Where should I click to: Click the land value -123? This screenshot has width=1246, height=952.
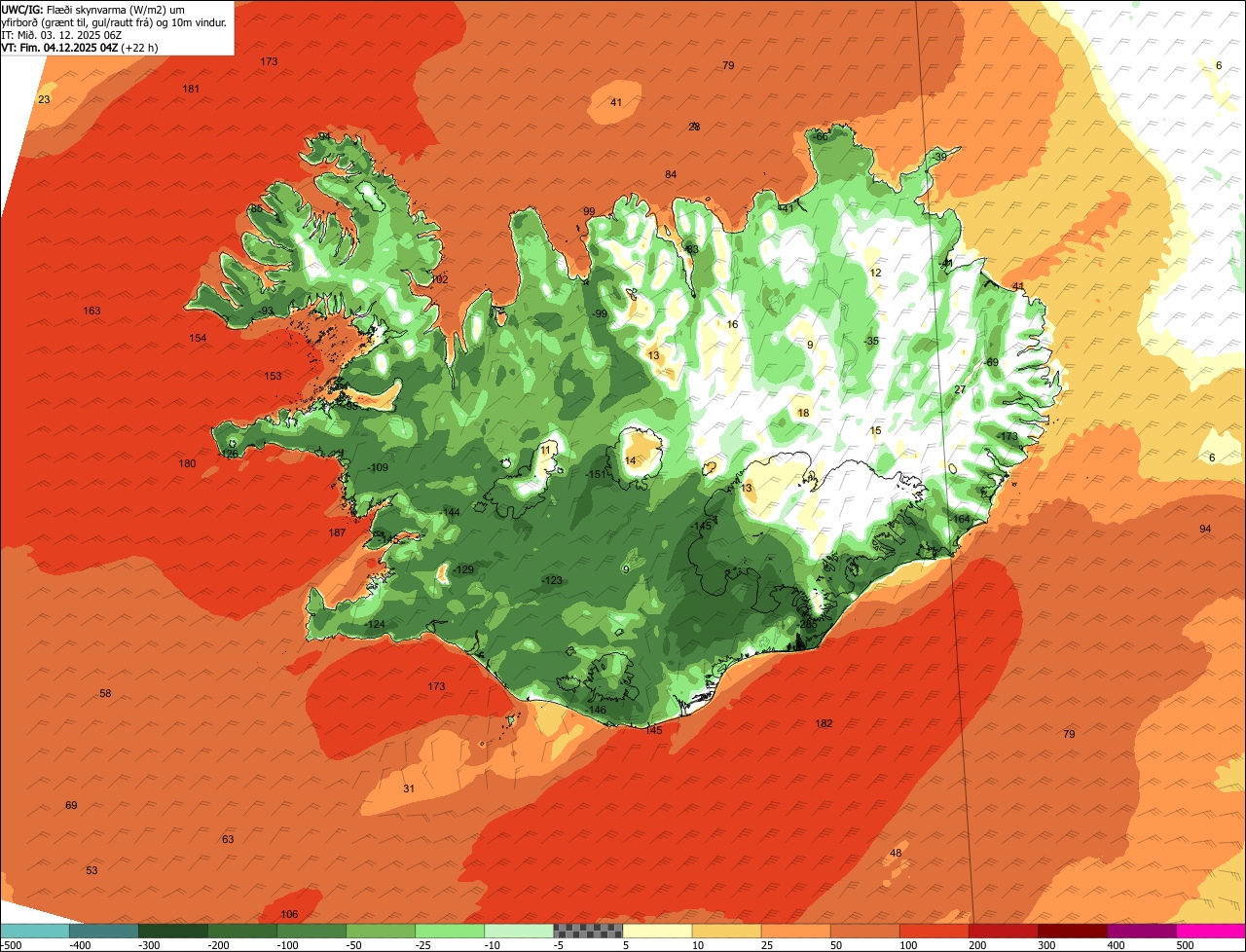[552, 581]
